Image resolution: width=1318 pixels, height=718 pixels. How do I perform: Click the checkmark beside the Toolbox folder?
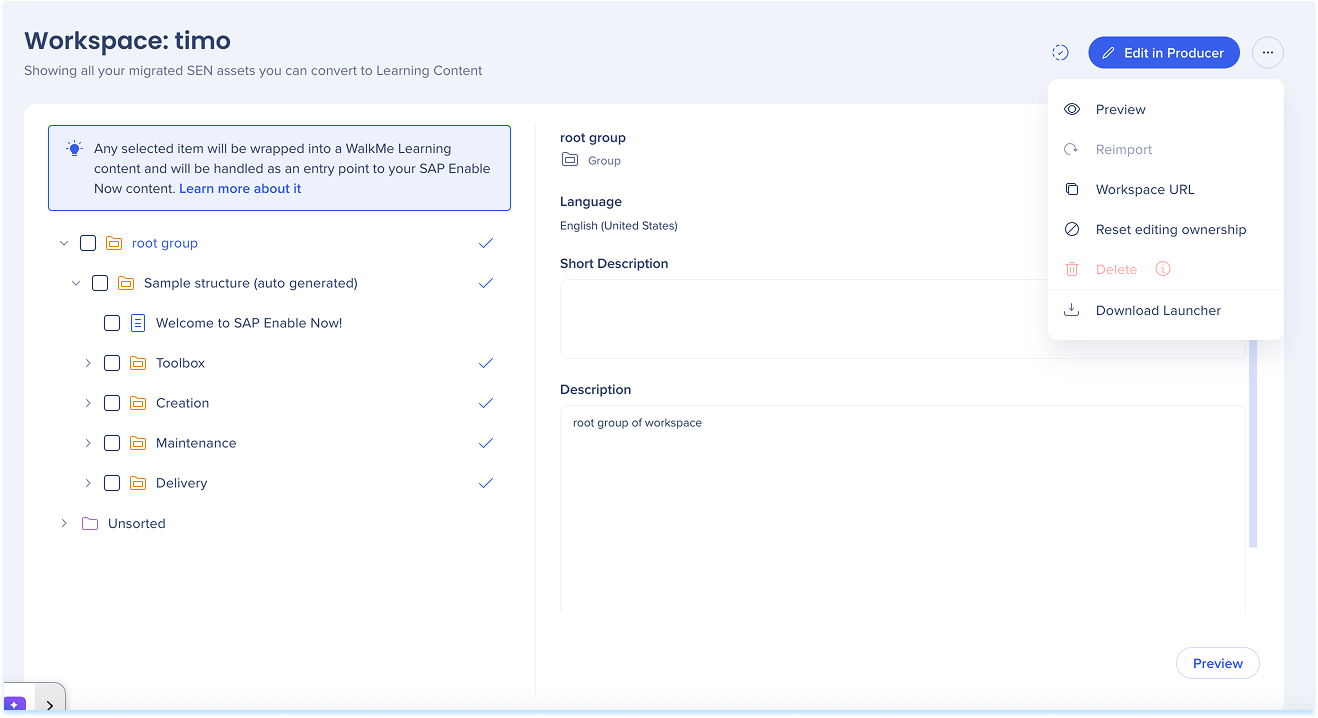pyautogui.click(x=486, y=363)
